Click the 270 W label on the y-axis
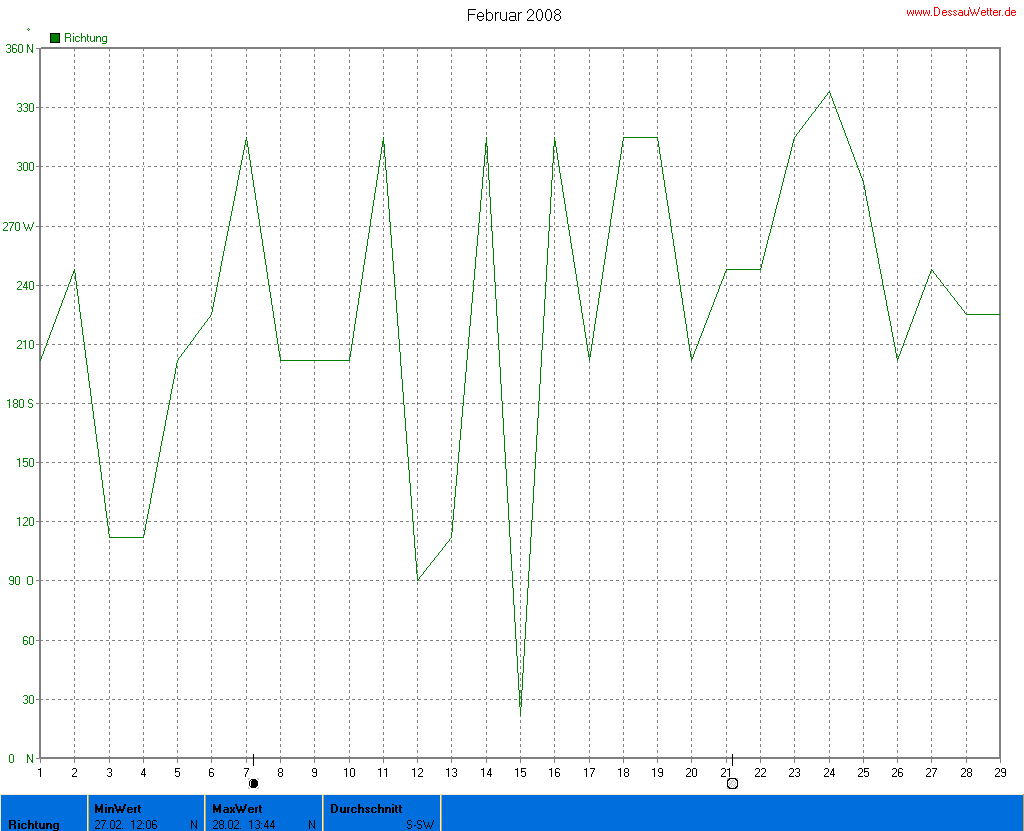The image size is (1024, 831). (18, 227)
